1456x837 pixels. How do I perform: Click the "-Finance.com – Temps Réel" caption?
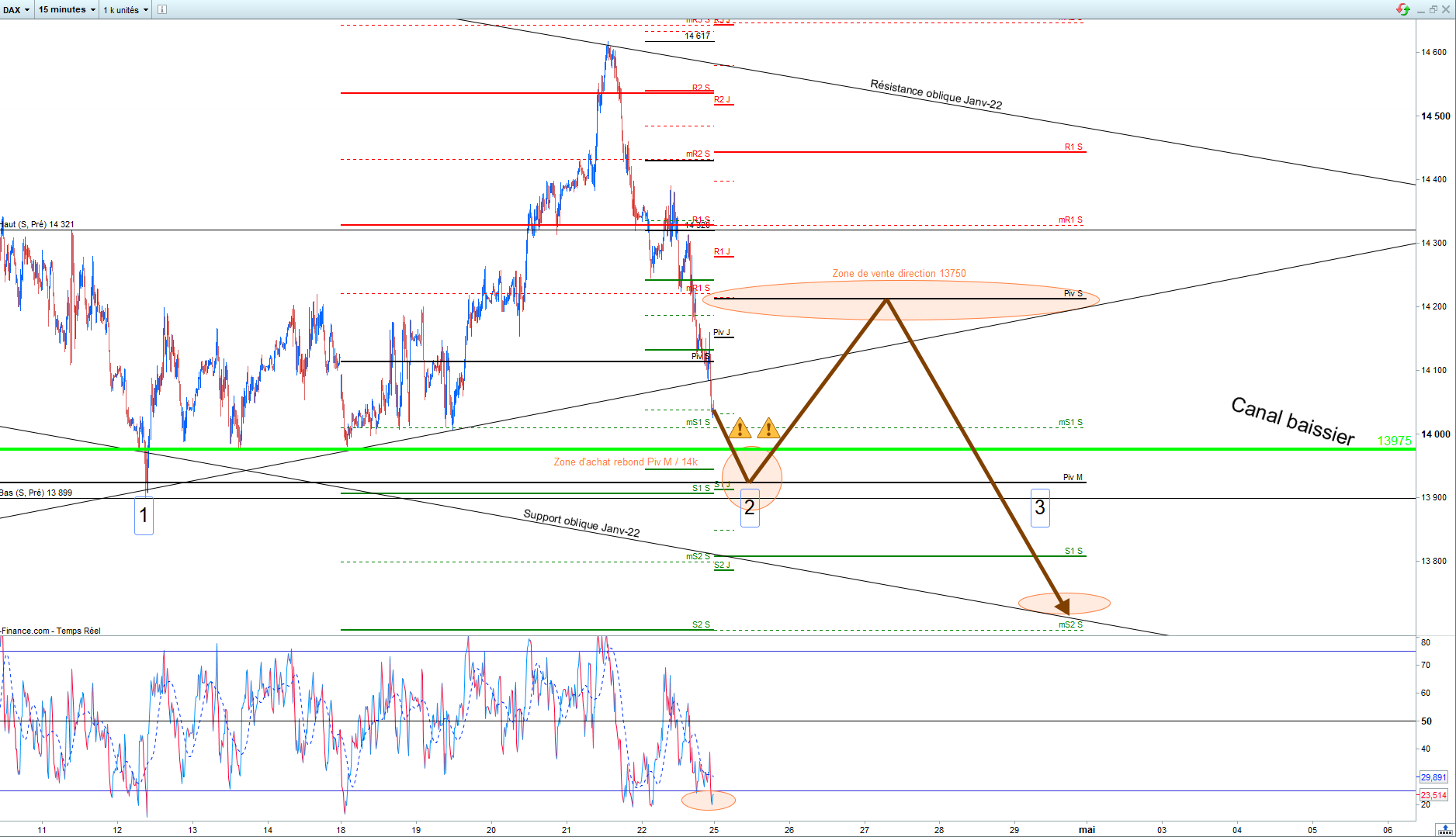click(x=50, y=631)
